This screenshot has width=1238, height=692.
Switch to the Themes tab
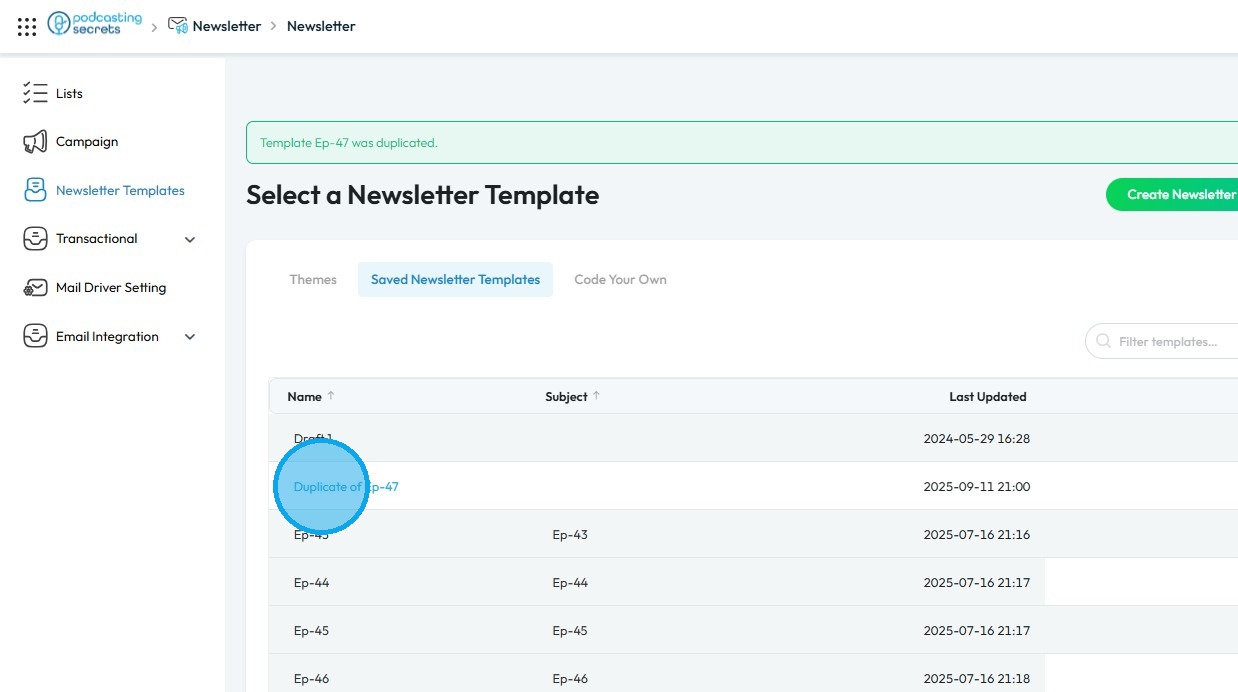click(x=313, y=280)
